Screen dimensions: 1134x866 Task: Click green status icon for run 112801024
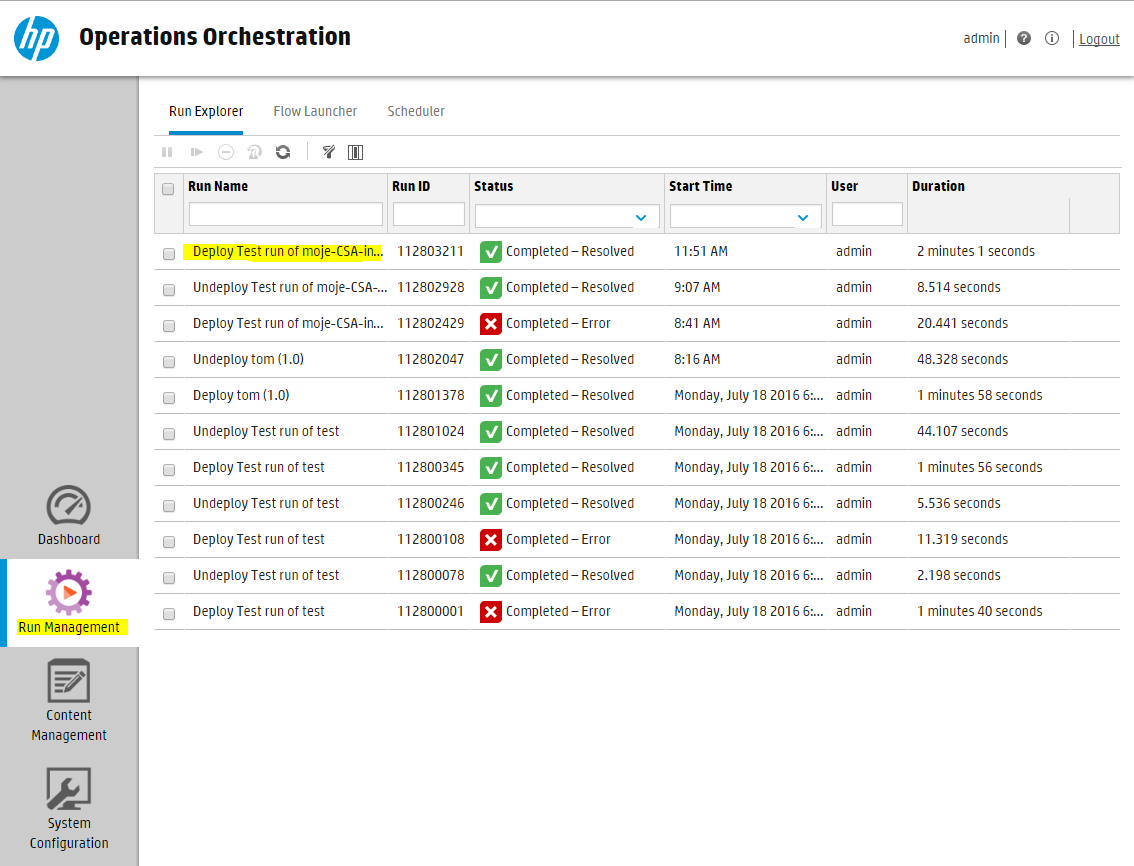[491, 432]
